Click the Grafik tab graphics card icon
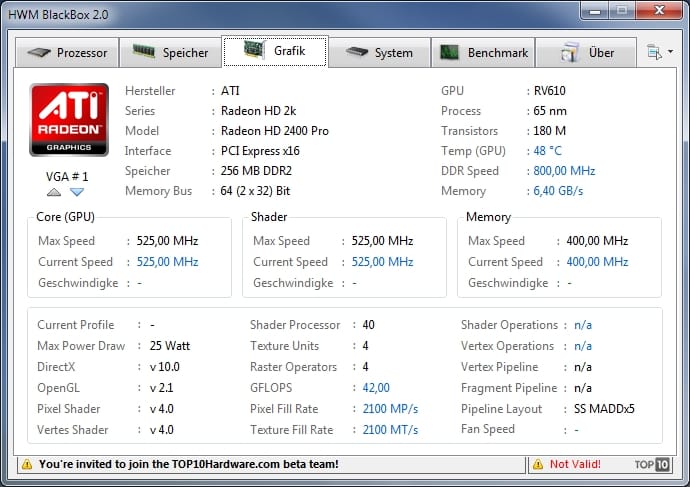 254,50
